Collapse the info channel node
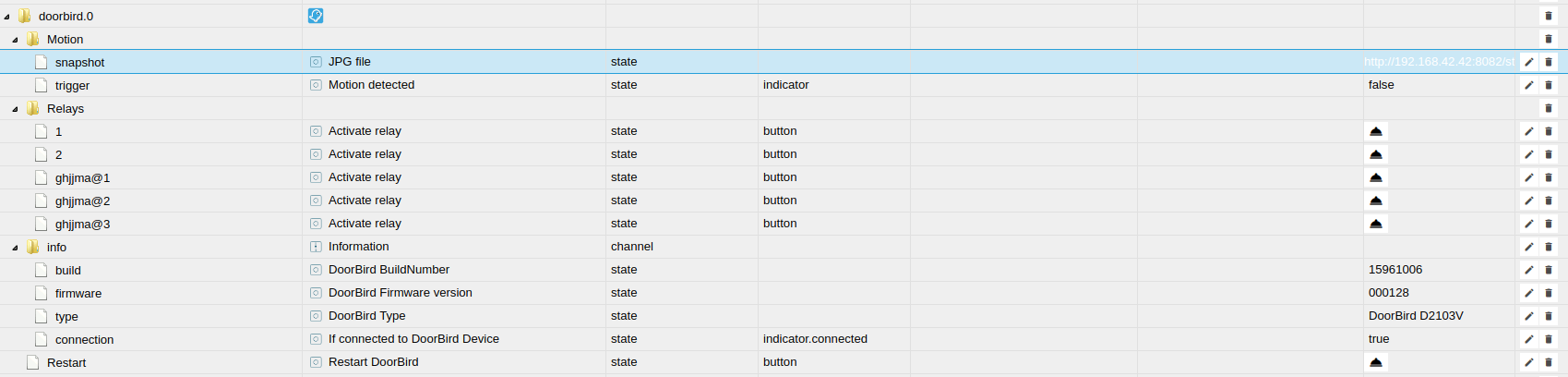Viewport: 1568px width, 377px height. click(15, 248)
